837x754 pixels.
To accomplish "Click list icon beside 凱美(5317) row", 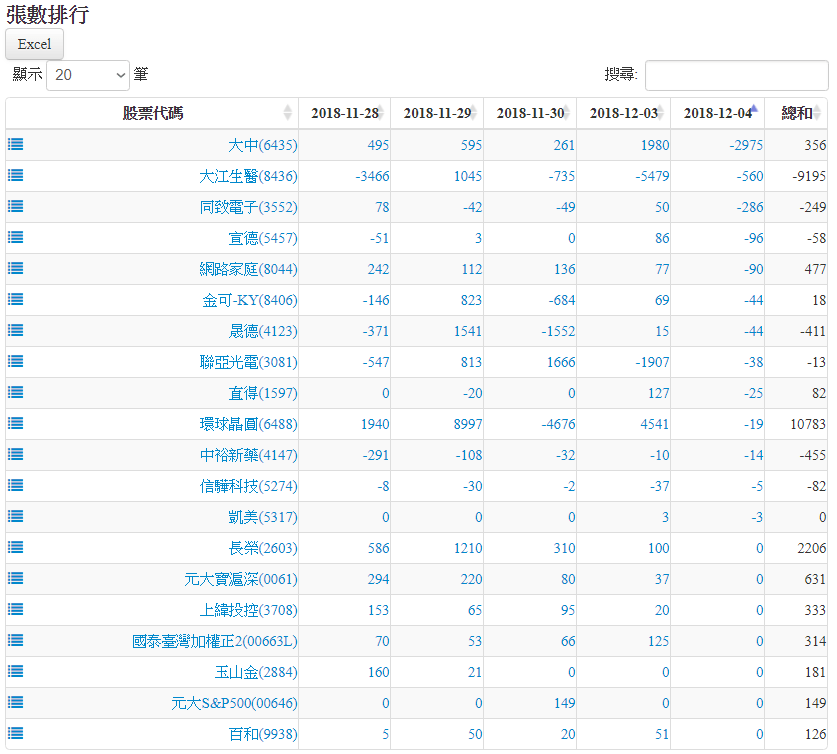I will pos(16,516).
